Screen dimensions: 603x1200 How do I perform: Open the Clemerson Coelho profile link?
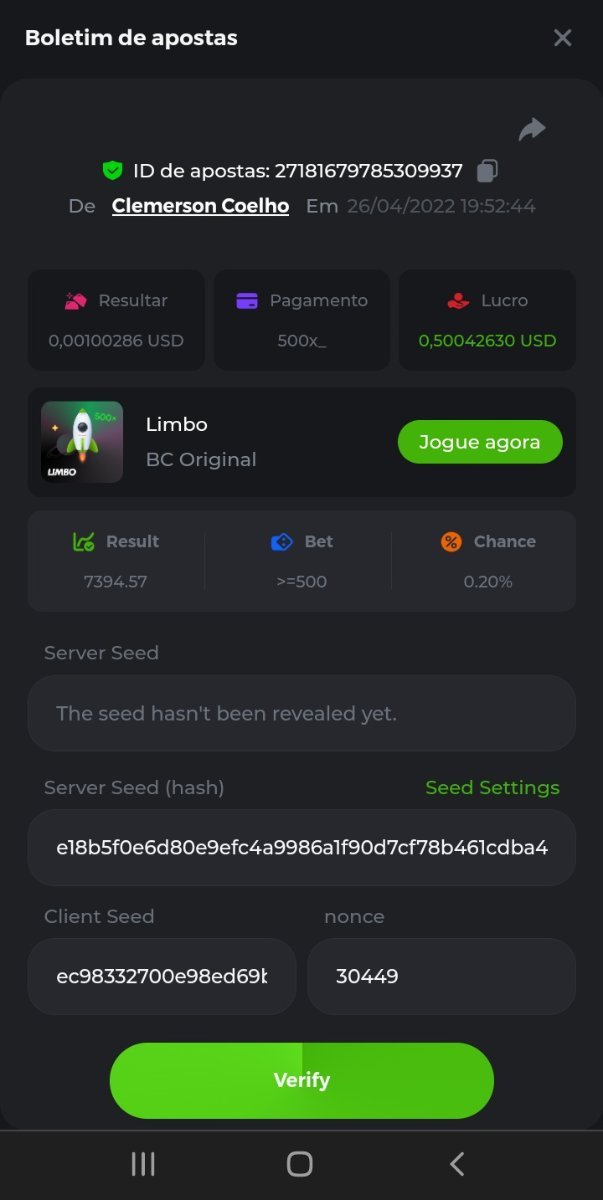[200, 206]
